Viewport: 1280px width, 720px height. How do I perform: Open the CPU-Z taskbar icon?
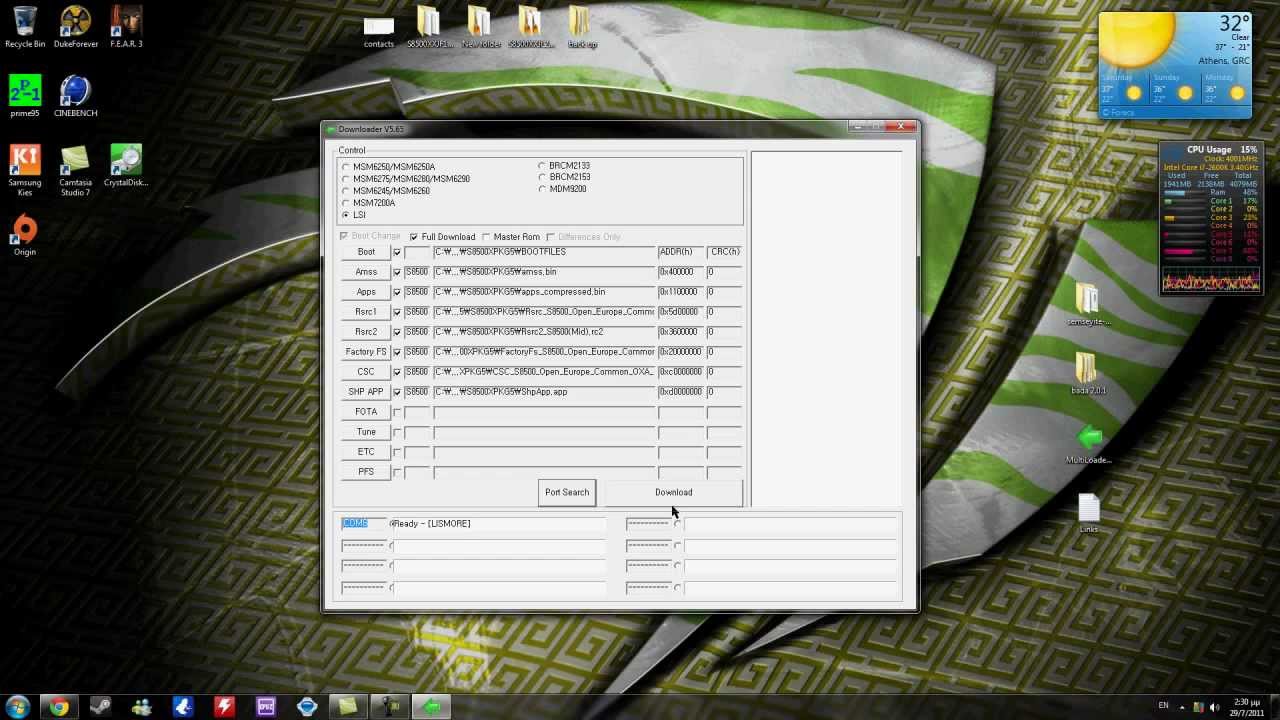click(x=266, y=707)
